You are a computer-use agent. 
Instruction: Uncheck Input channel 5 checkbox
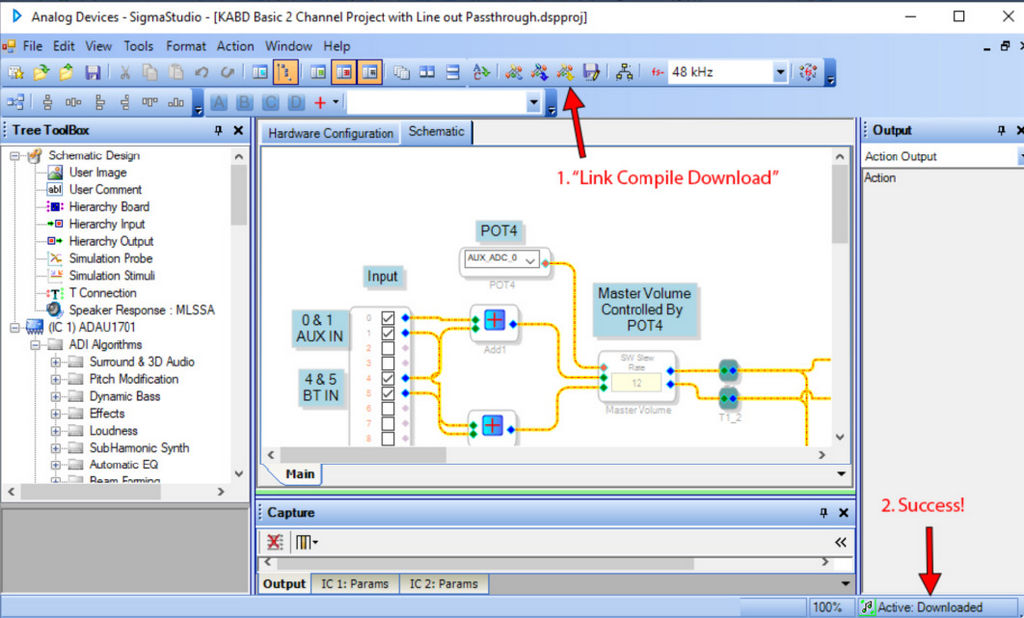(388, 393)
